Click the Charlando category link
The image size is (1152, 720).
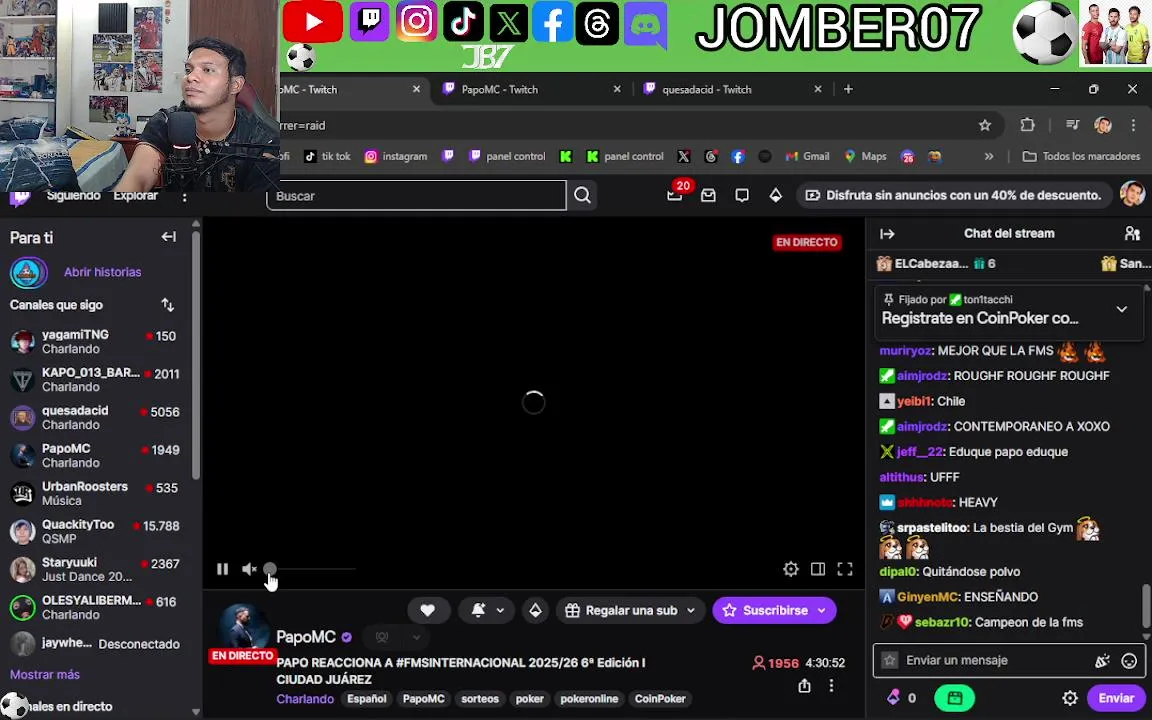coord(305,699)
